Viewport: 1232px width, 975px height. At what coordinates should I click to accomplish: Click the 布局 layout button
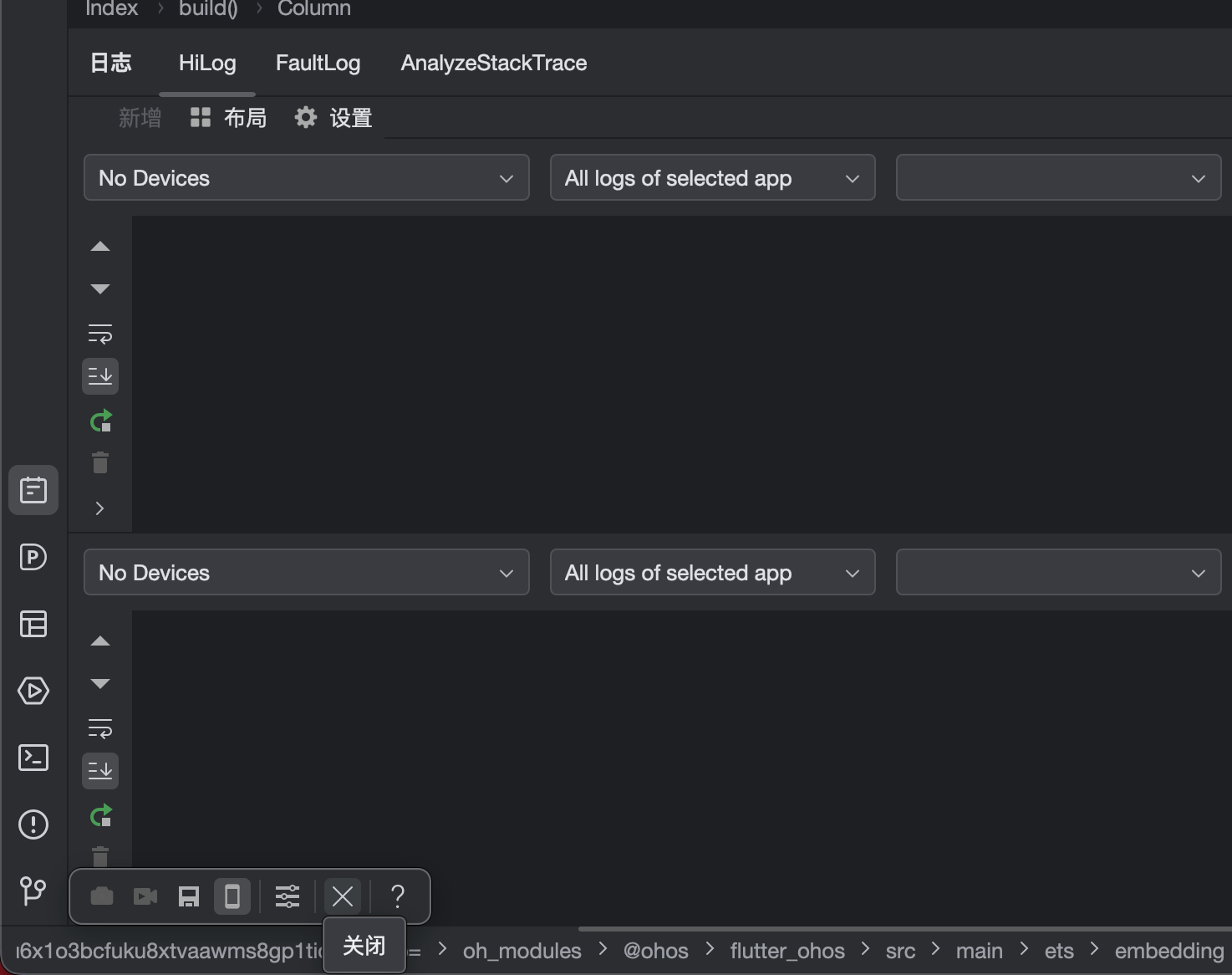click(x=228, y=118)
